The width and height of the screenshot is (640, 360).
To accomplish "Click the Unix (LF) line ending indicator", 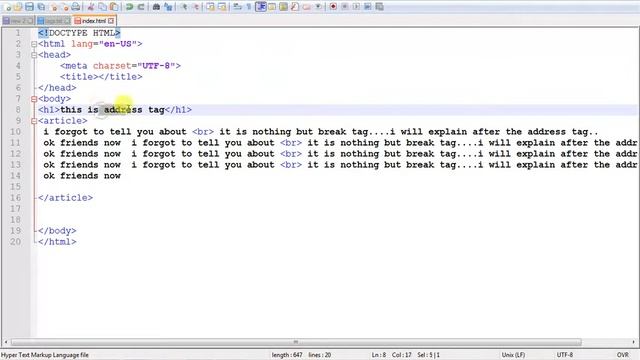I will (513, 355).
